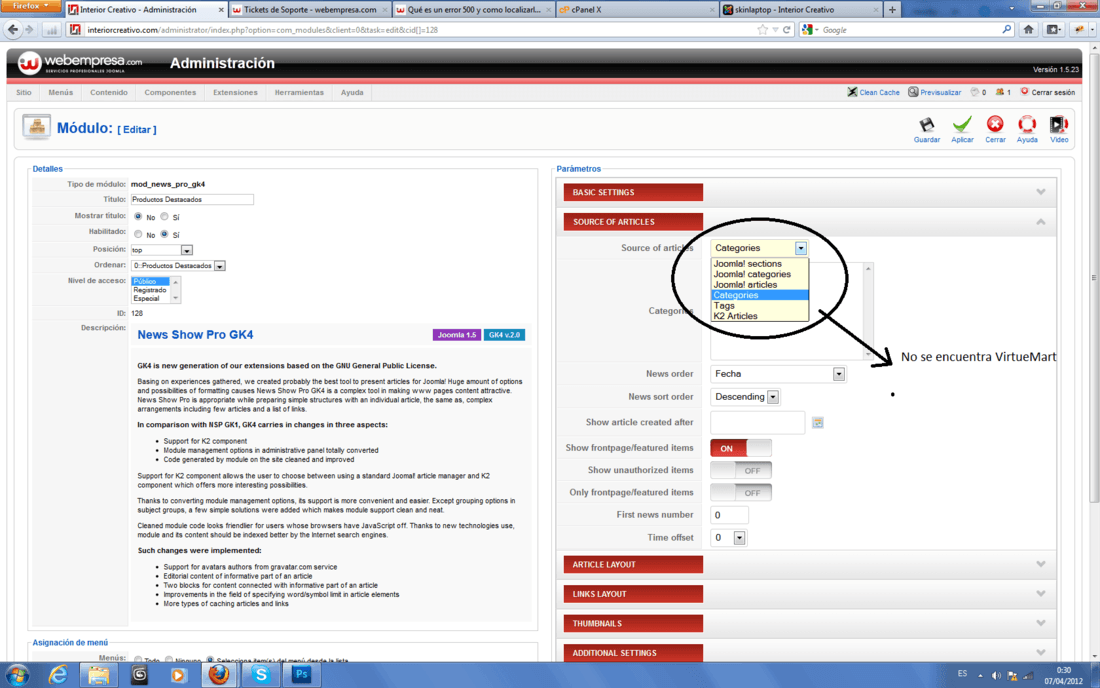Screen dimensions: 1100x688
Task: Click the Firefox menu button
Action: 30,6
